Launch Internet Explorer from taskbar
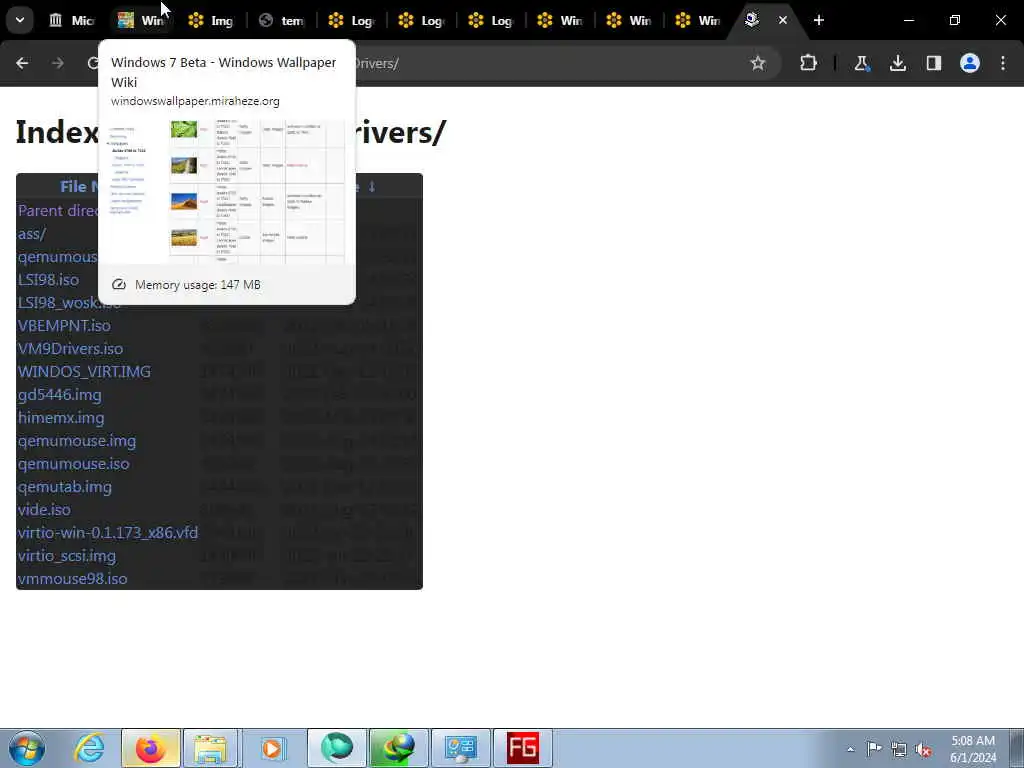The height and width of the screenshot is (768, 1024). pos(88,748)
